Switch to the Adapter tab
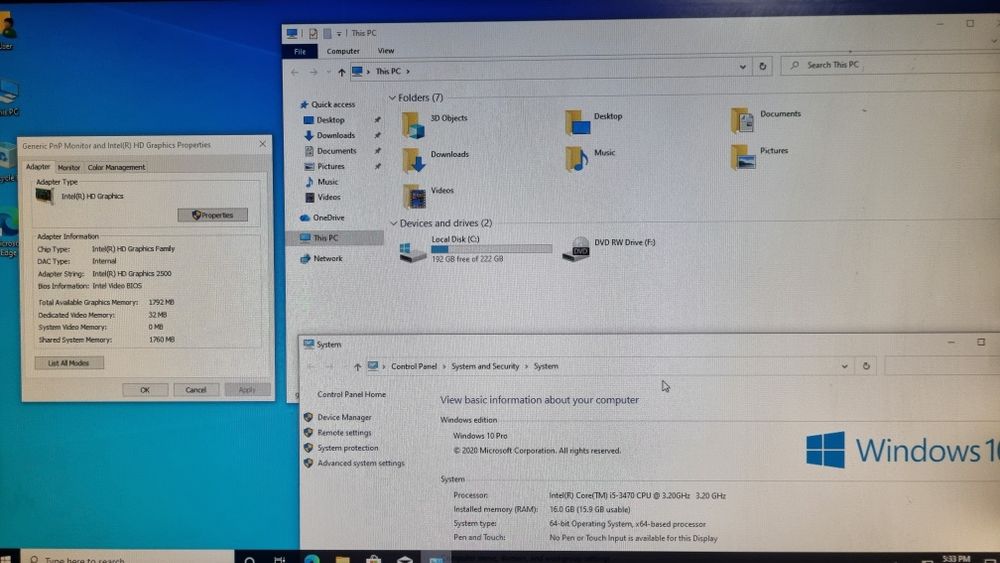 pos(38,166)
